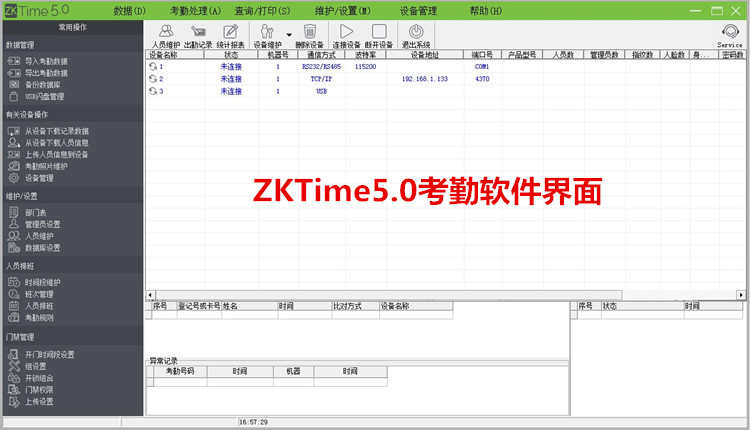Viewport: 750px width, 430px height.
Task: Select device row 1 with RS232/RS485
Action: [445, 66]
